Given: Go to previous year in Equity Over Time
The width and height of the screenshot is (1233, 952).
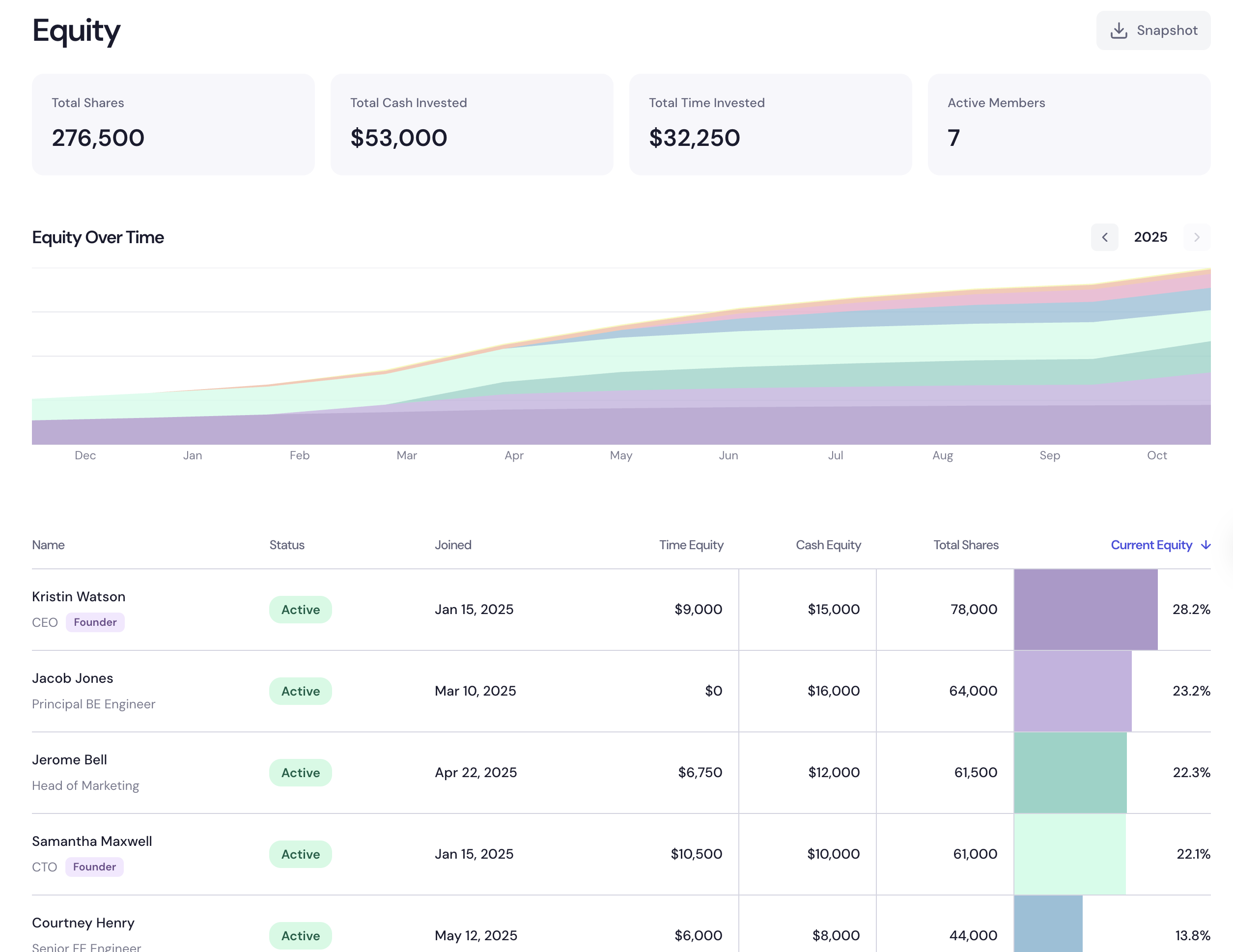Looking at the screenshot, I should (1104, 237).
